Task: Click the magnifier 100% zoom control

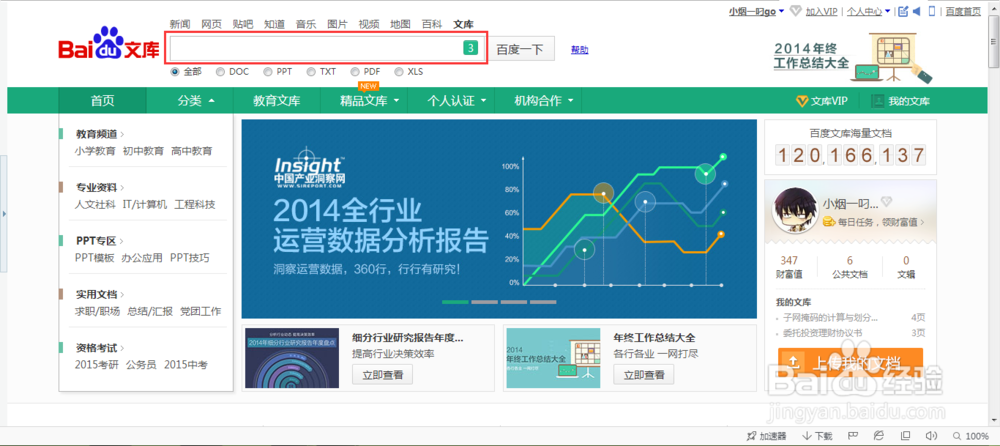Action: coord(969,436)
